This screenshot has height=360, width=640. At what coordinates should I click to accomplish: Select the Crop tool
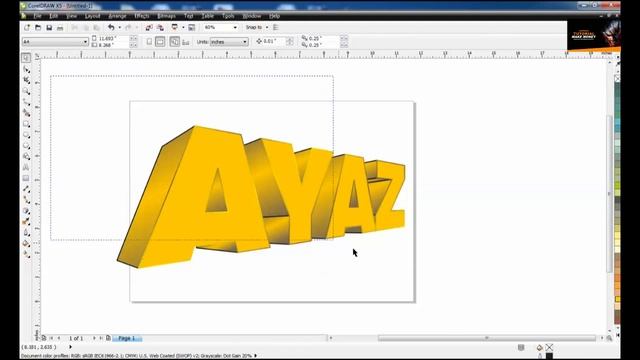[x=26, y=80]
